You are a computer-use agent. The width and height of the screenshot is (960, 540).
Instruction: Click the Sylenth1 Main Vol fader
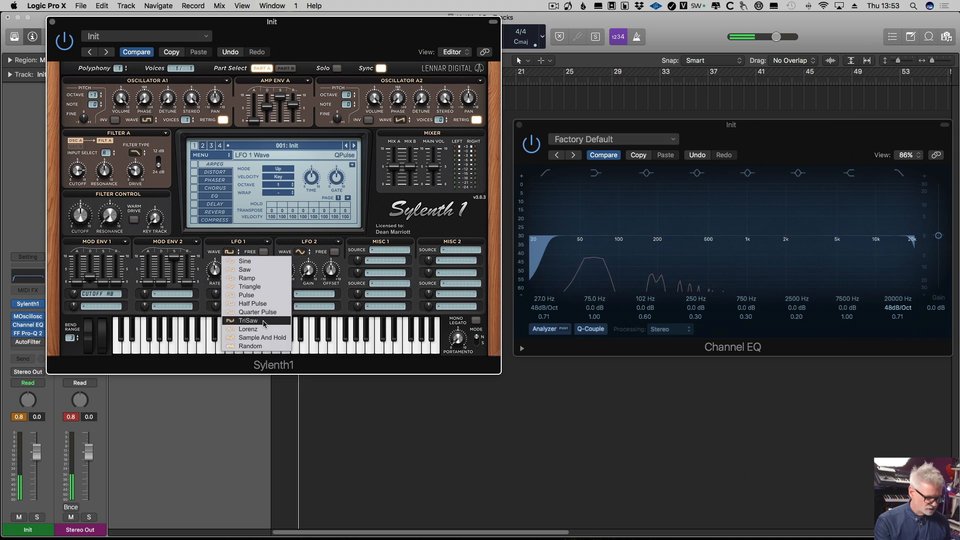(x=433, y=167)
